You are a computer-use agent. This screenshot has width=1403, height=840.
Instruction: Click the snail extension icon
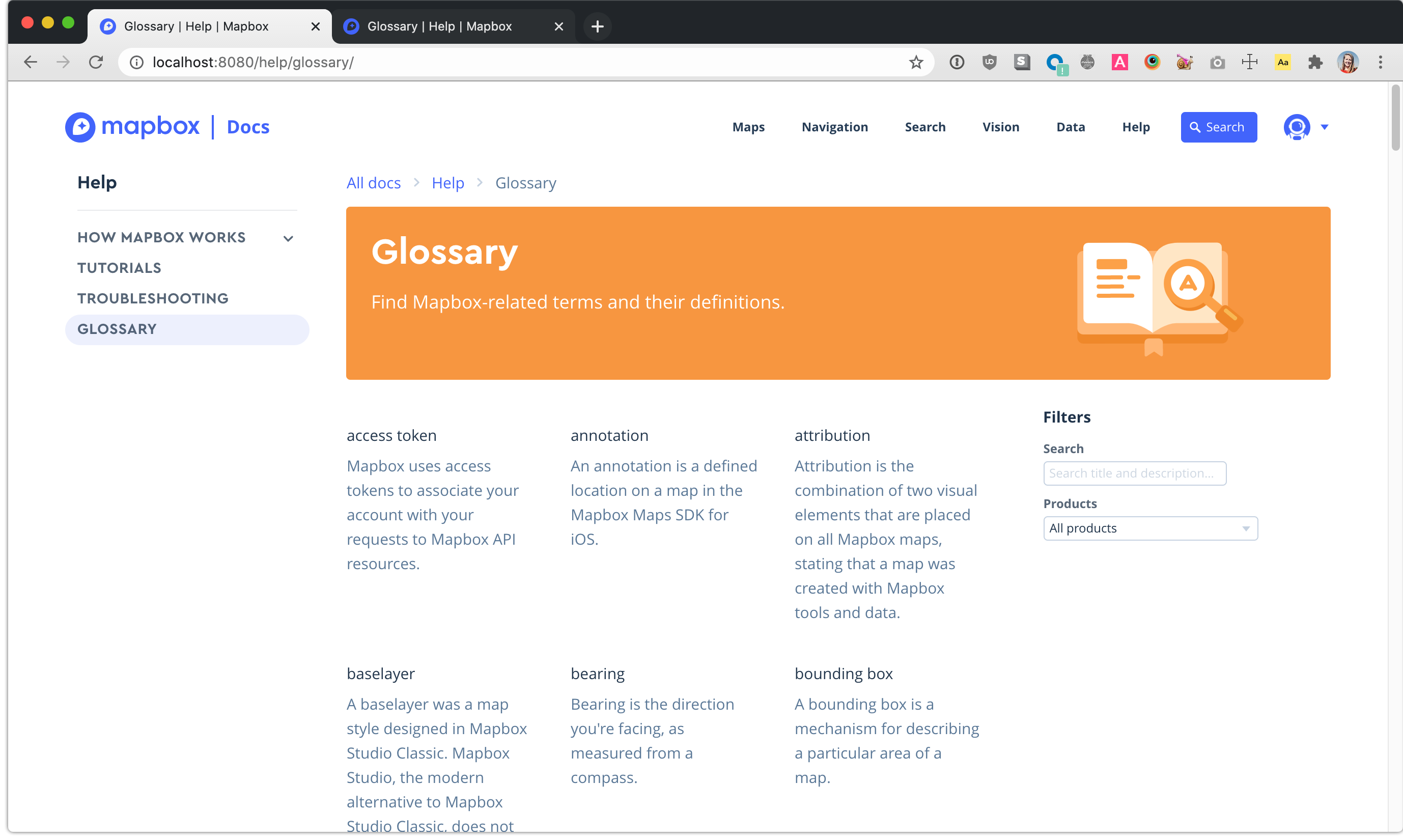1184,62
